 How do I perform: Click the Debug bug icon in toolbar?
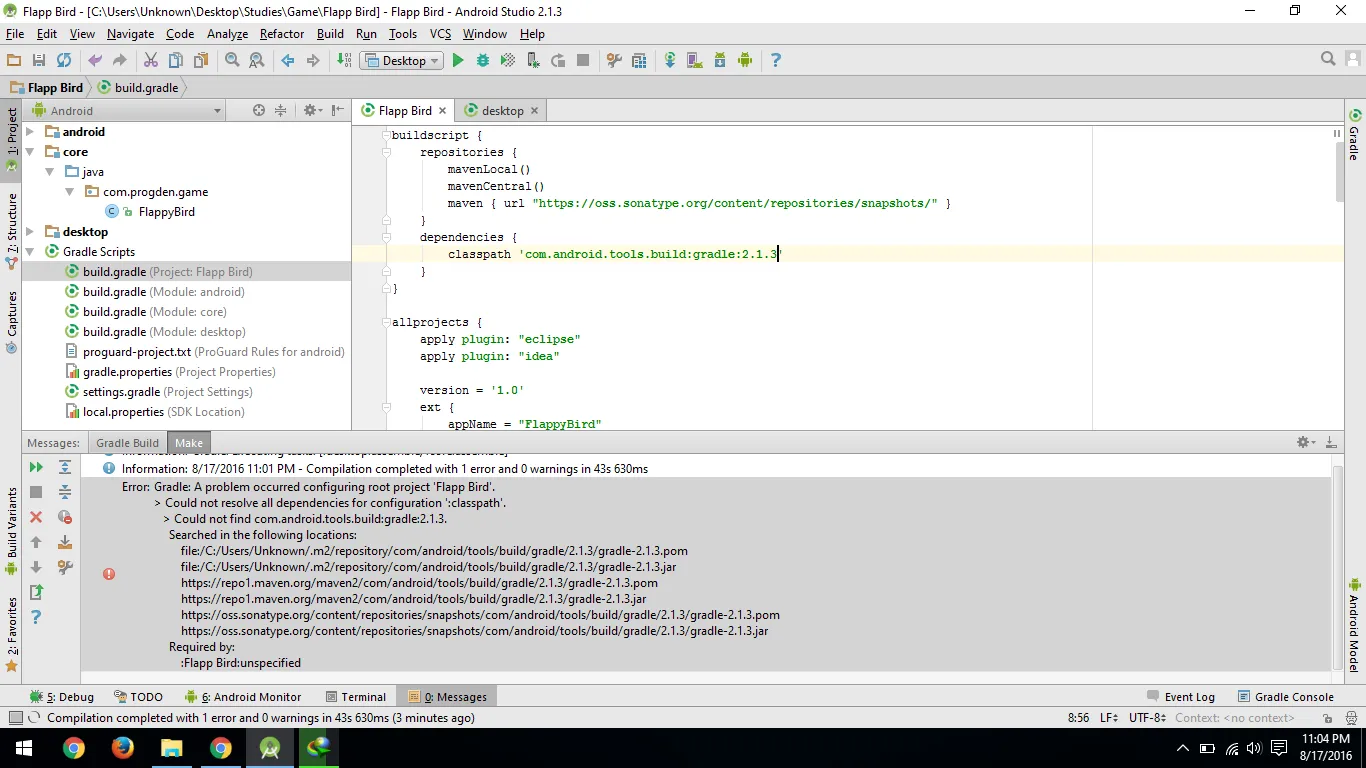[x=483, y=61]
